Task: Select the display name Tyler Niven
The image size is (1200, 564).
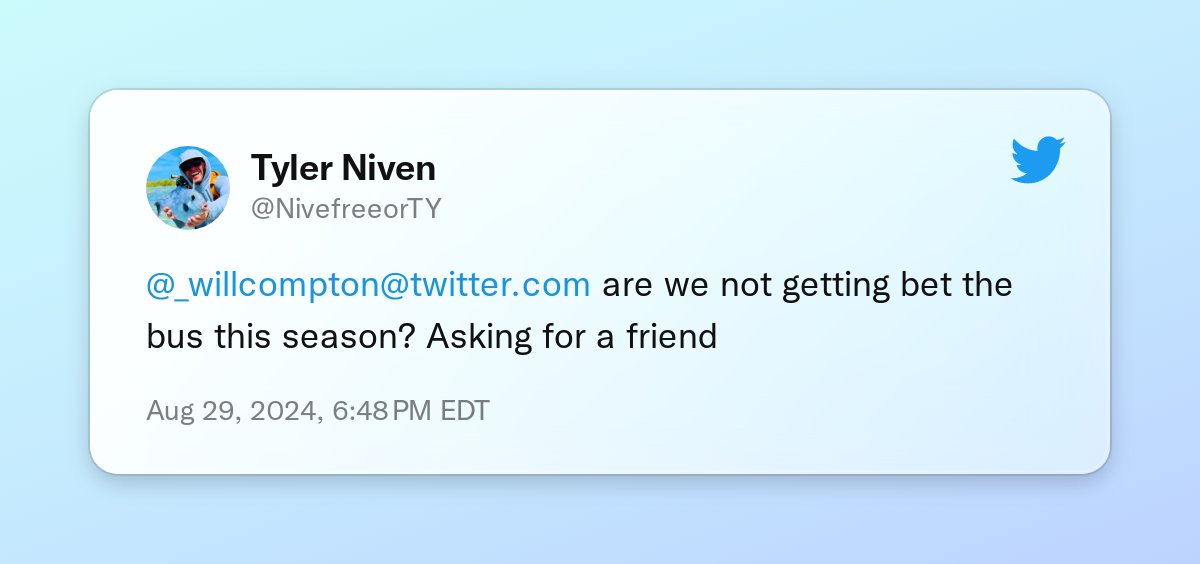Action: tap(343, 168)
